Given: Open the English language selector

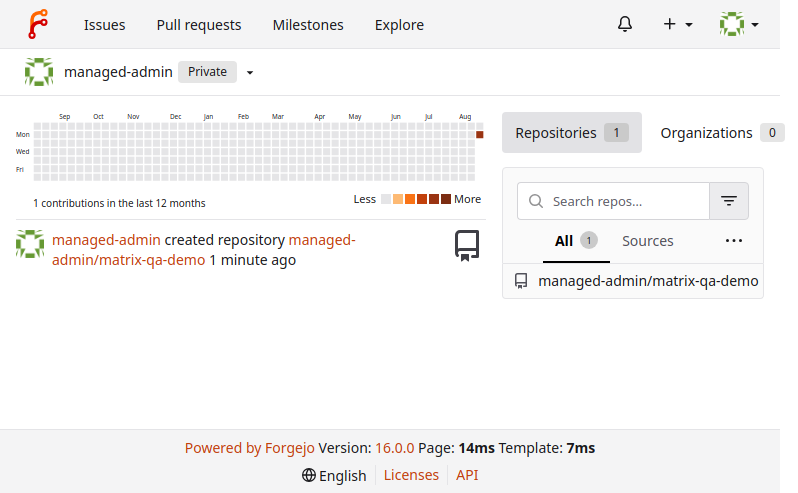Looking at the screenshot, I should point(334,475).
